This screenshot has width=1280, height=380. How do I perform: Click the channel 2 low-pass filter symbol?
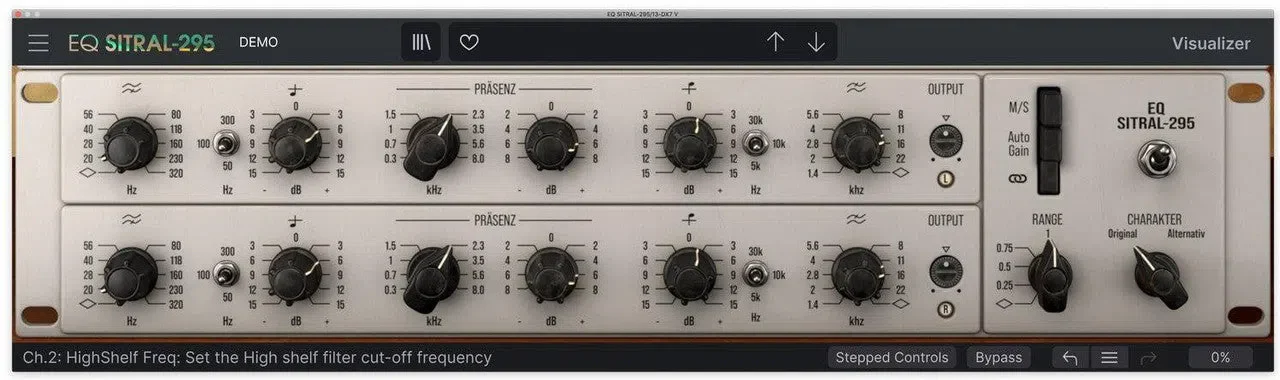(857, 218)
